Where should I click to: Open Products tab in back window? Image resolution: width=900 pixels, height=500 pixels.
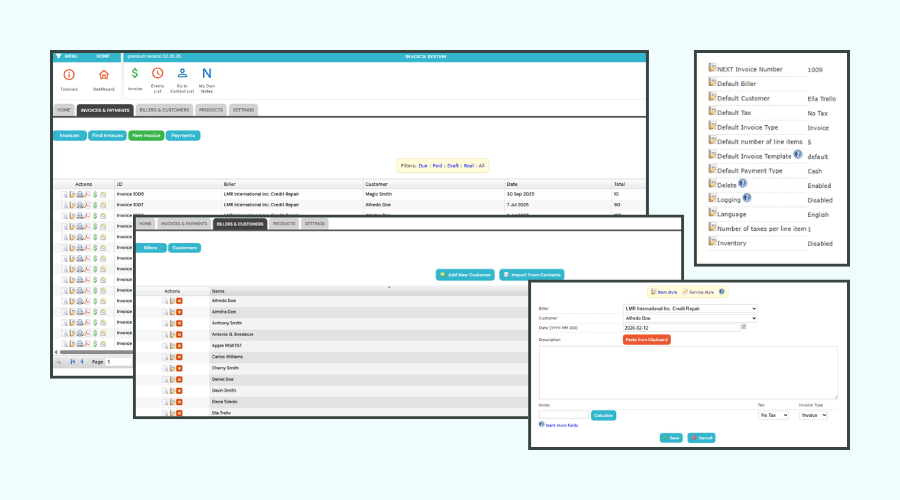[x=211, y=110]
